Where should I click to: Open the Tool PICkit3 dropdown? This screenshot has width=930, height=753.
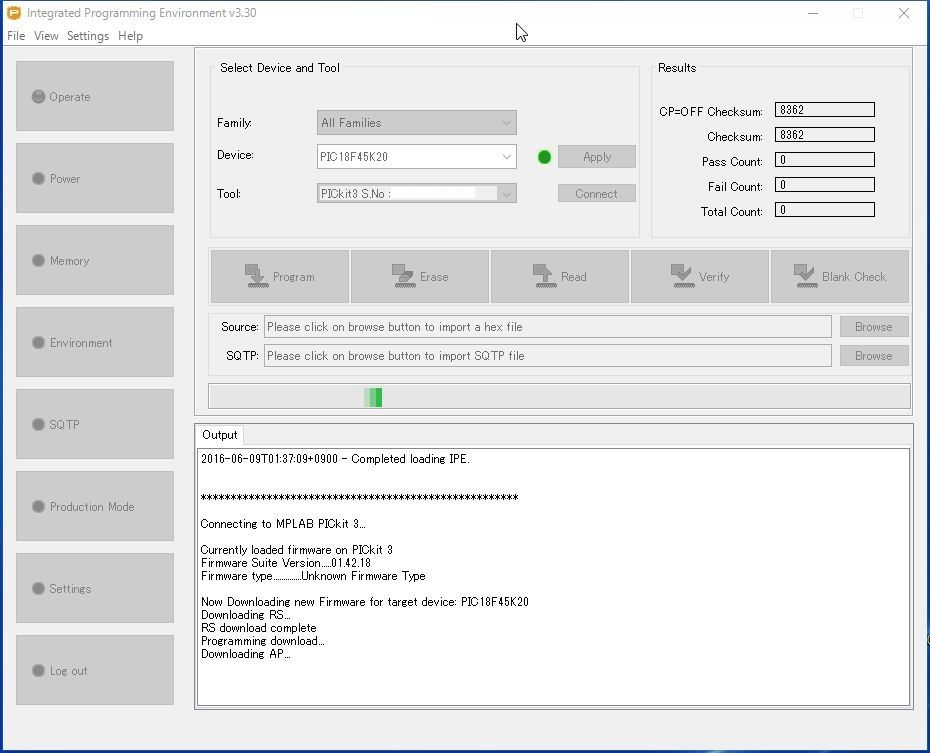pyautogui.click(x=416, y=193)
